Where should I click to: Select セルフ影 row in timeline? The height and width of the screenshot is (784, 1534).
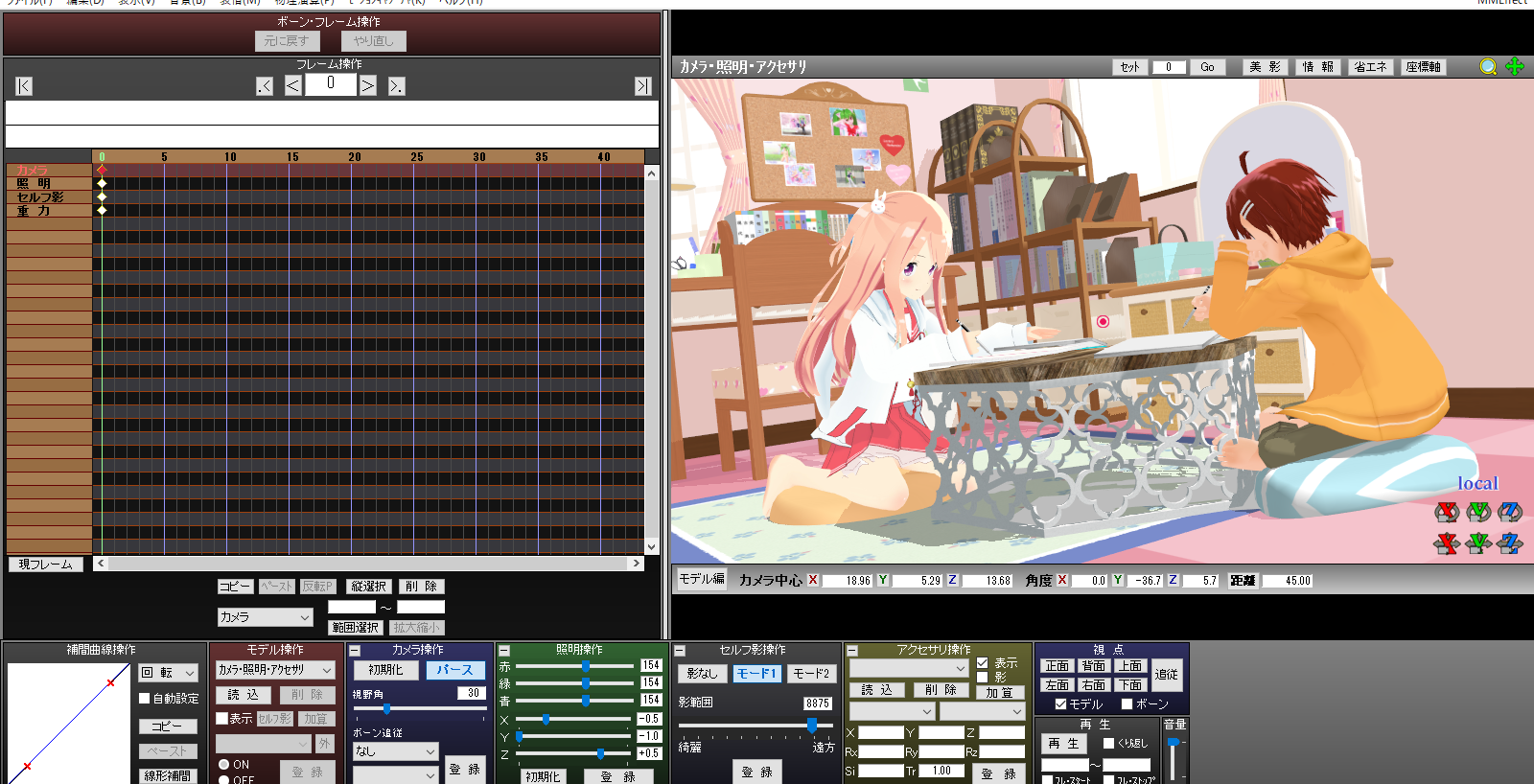coord(50,196)
